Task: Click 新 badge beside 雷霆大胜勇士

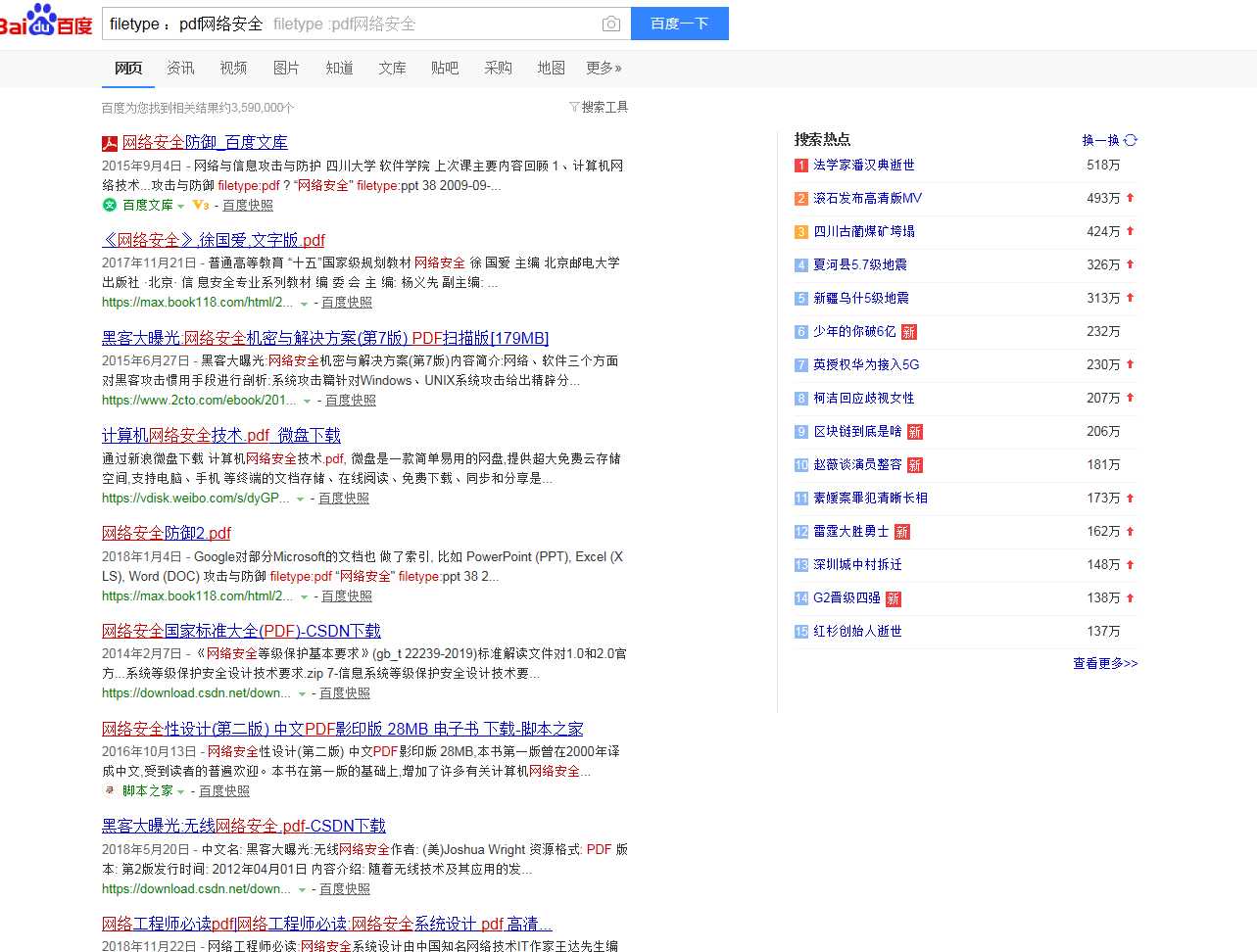Action: click(x=902, y=532)
